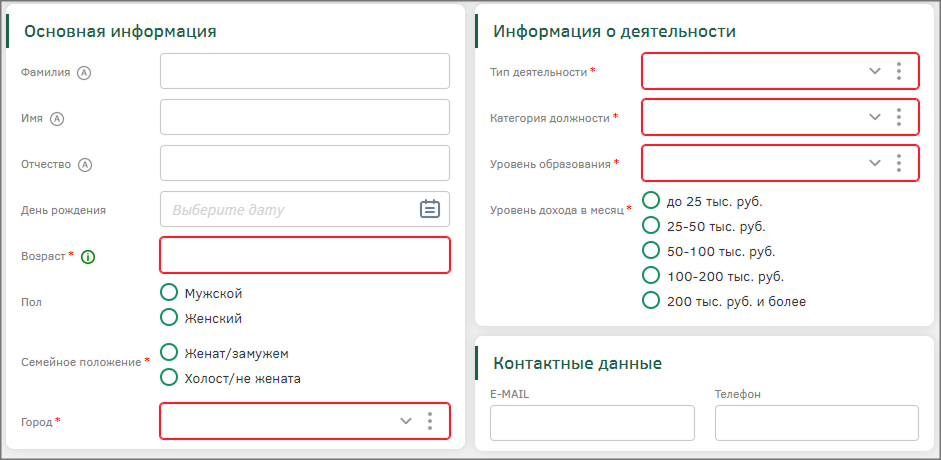Click the Телефон input field
The width and height of the screenshot is (941, 460).
816,423
